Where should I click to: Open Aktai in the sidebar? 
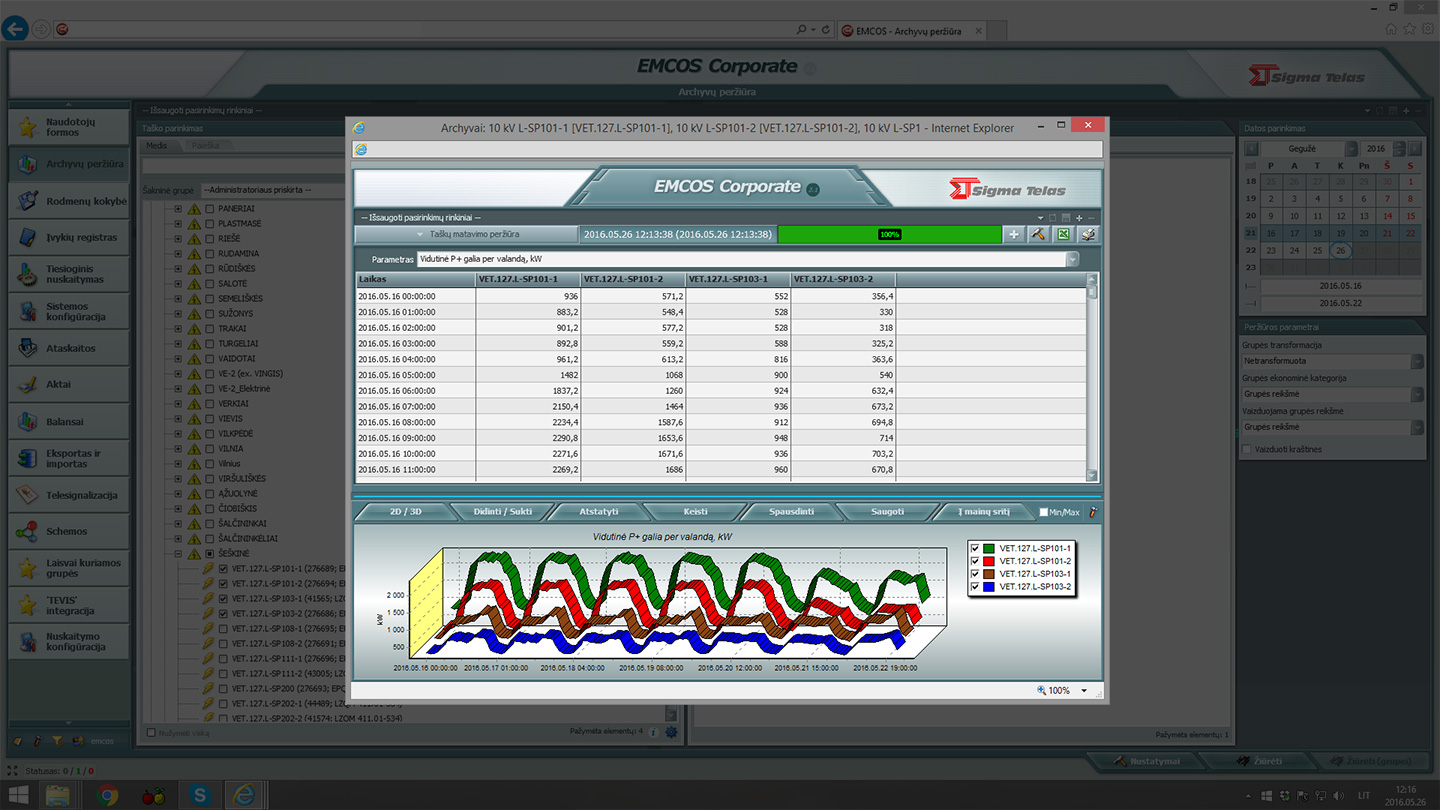coord(69,385)
